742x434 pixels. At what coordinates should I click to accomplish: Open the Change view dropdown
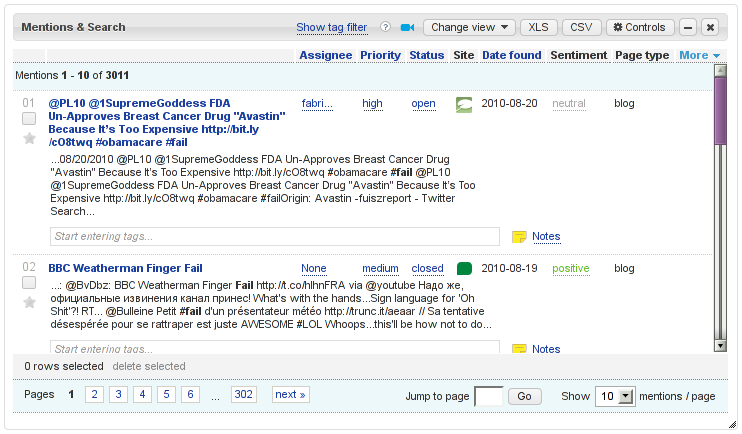[469, 27]
